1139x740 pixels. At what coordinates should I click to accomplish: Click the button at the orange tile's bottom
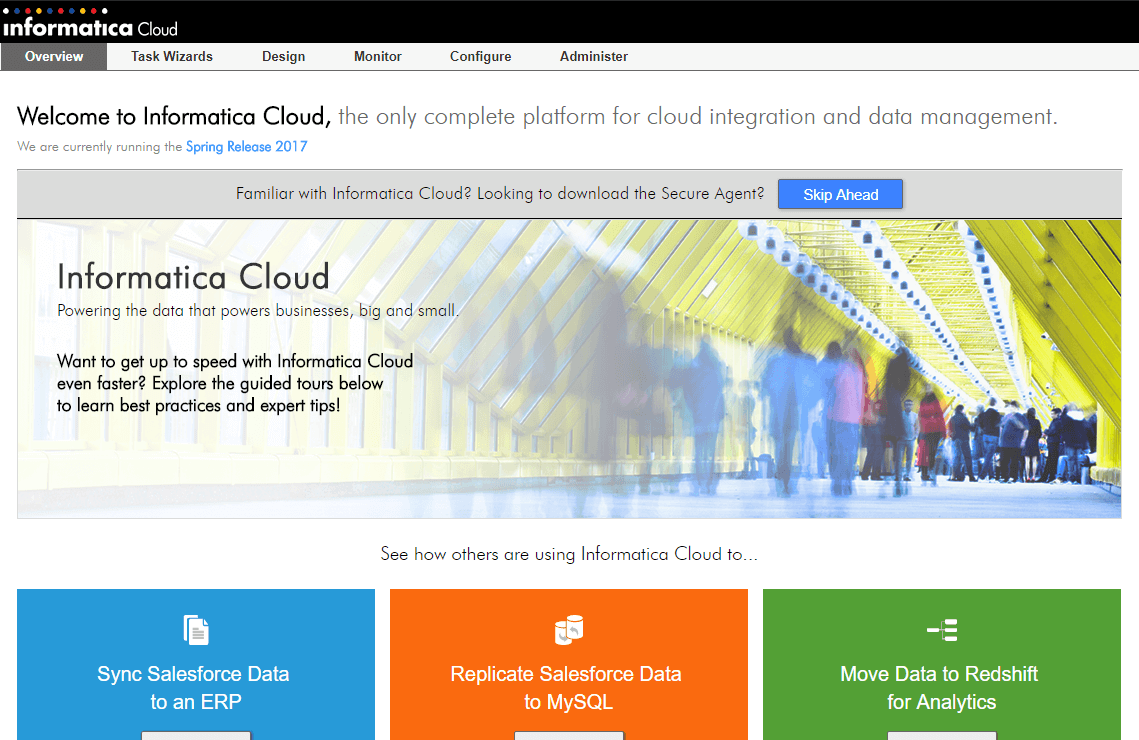(x=568, y=735)
